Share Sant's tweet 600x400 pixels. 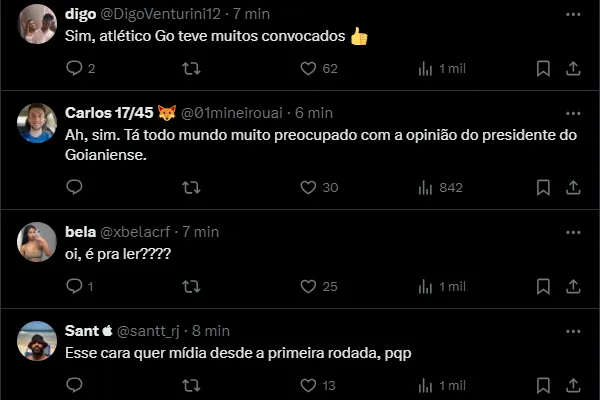coord(573,385)
